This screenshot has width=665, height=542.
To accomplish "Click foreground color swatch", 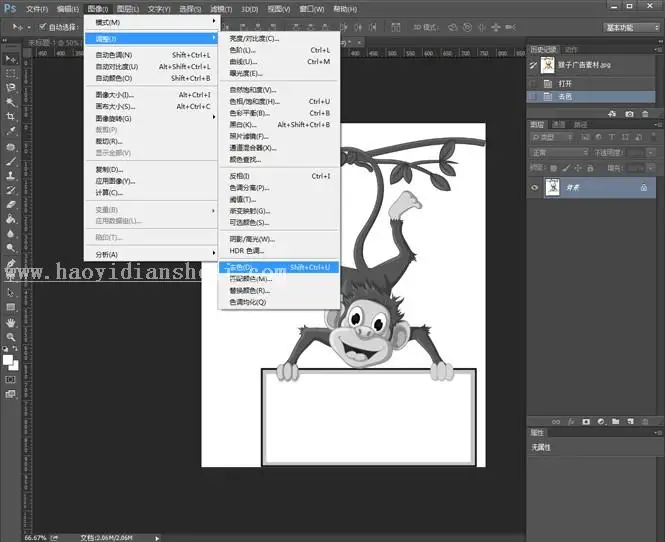I will tap(8, 360).
